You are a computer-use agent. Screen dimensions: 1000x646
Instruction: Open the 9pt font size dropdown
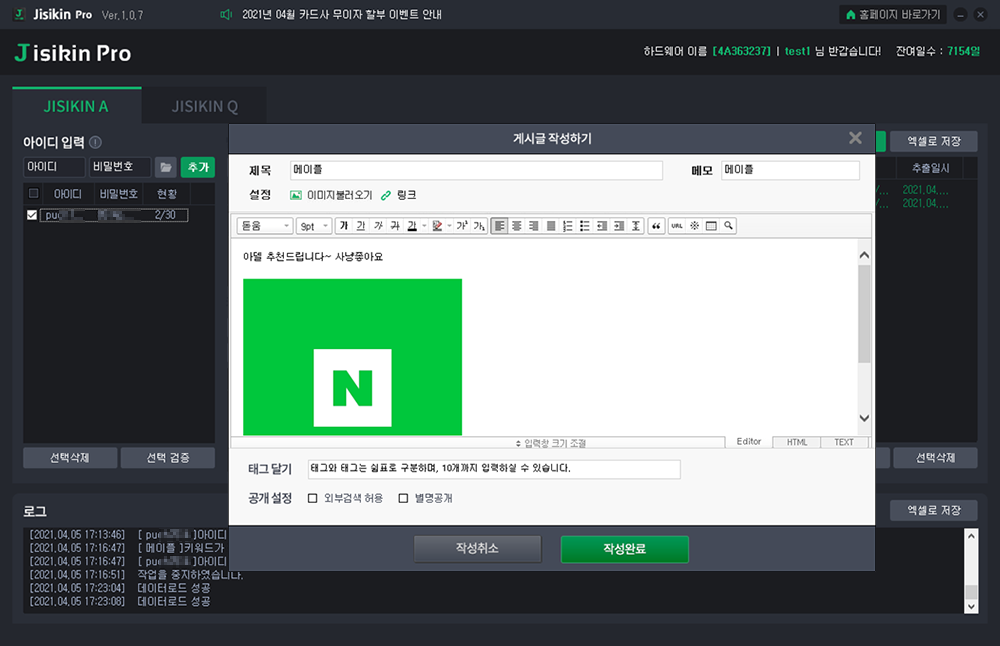click(314, 226)
